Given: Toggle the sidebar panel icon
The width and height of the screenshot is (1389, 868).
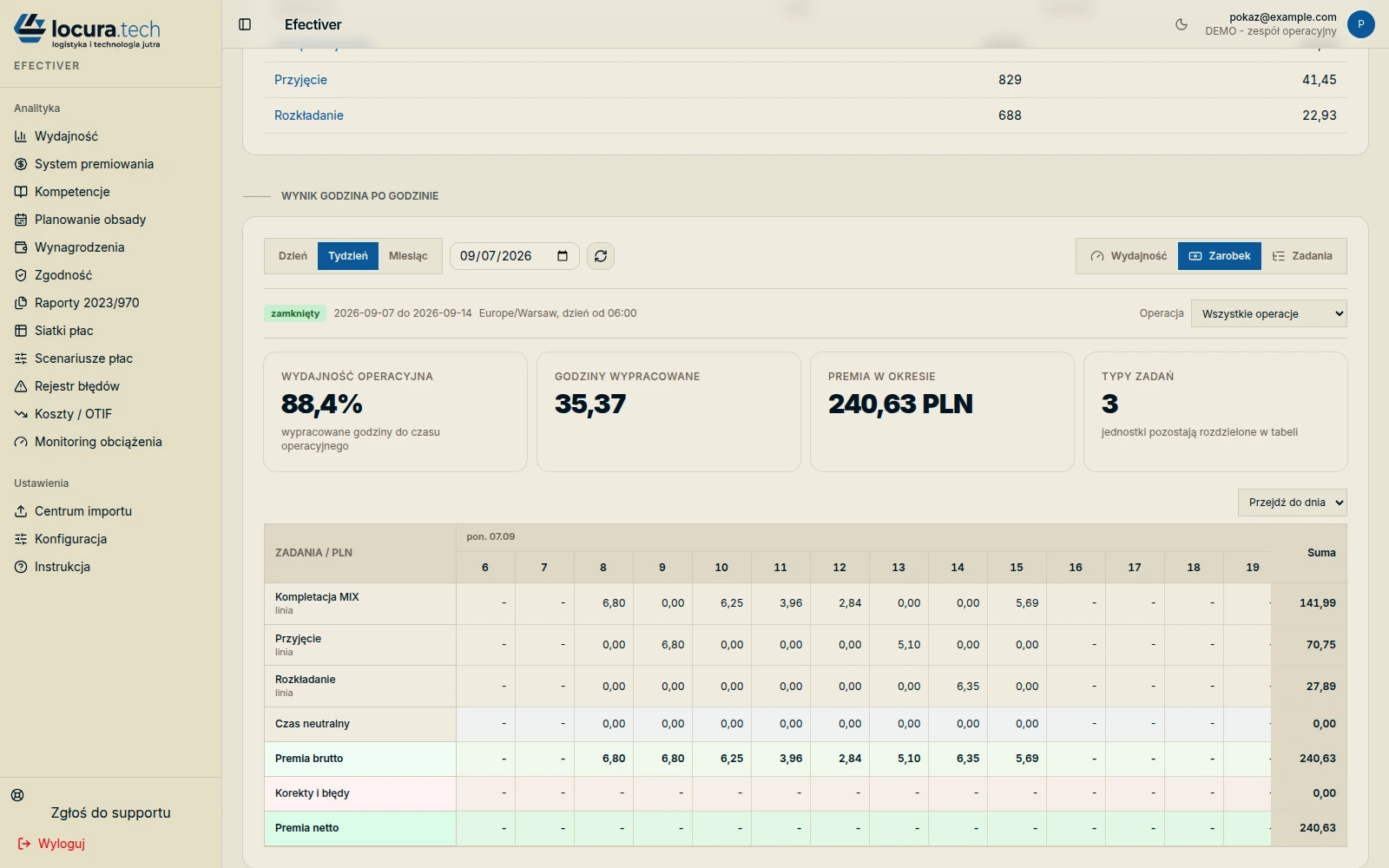Looking at the screenshot, I should pyautogui.click(x=245, y=24).
